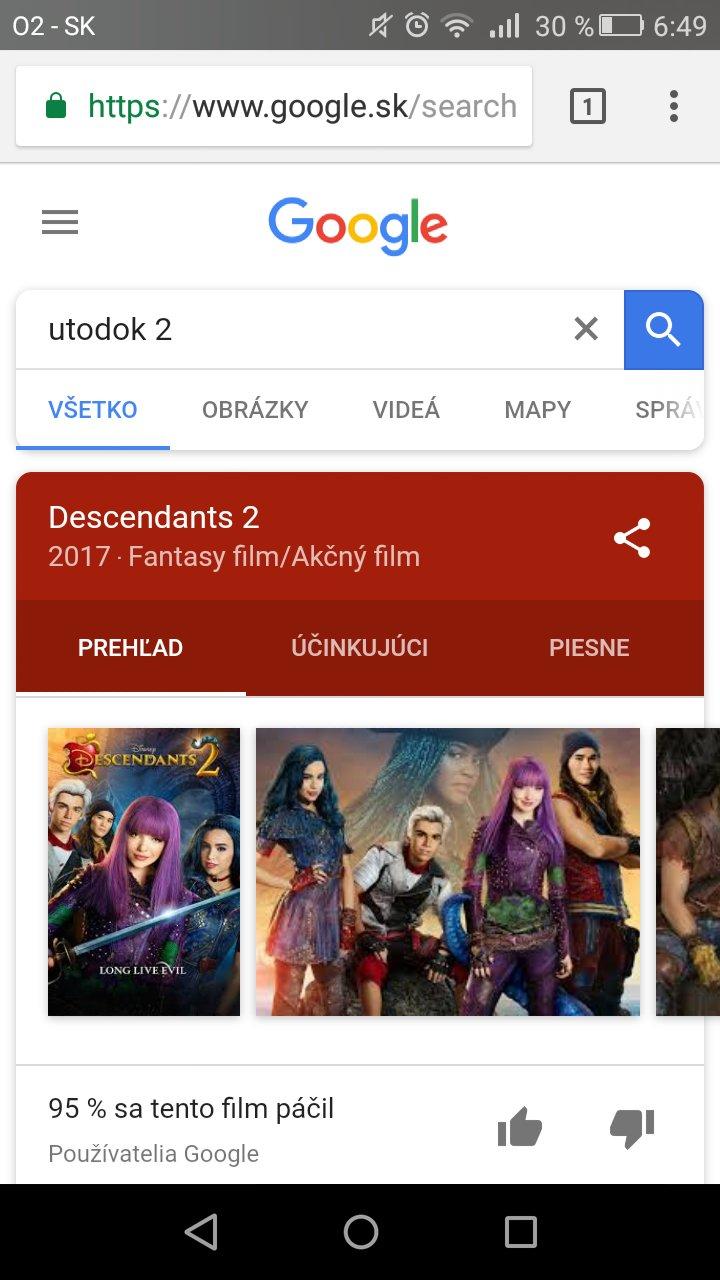The image size is (720, 1280).
Task: Open Chrome's three-dot overflow menu
Action: 674,106
